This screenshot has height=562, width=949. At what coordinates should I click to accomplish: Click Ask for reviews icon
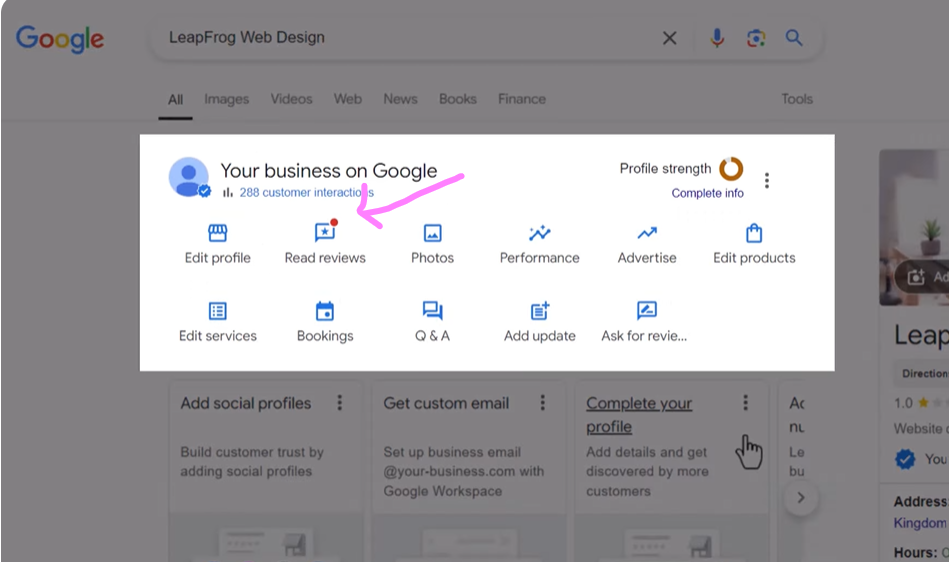tap(647, 311)
